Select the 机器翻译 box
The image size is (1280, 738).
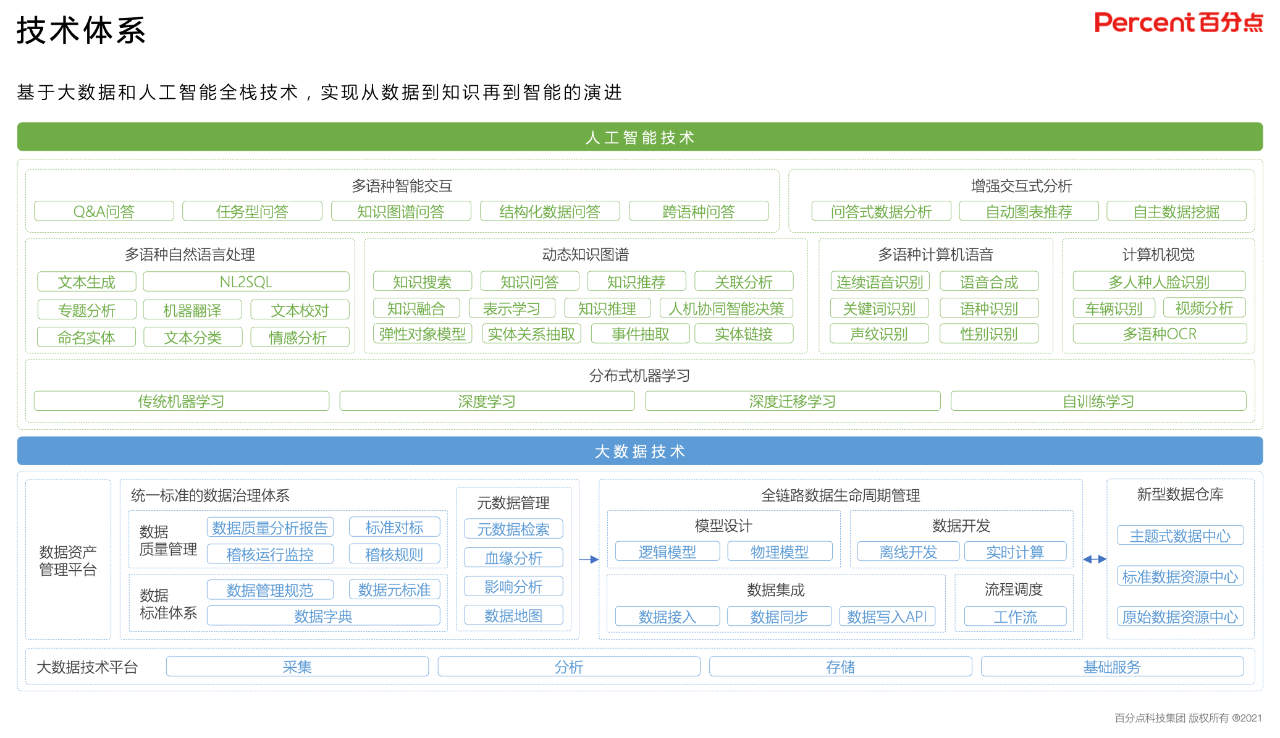[192, 310]
